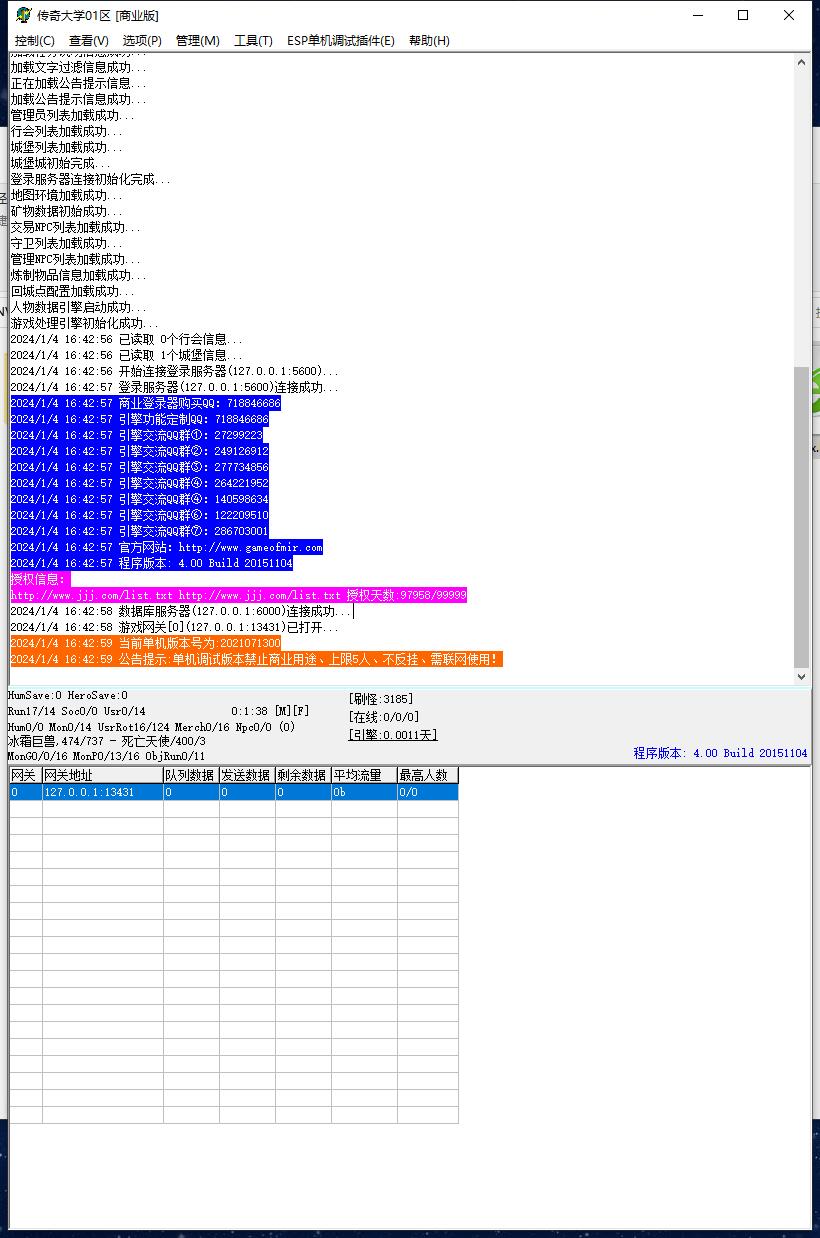820x1238 pixels.
Task: Click the 网关 column header
Action: pyautogui.click(x=26, y=775)
